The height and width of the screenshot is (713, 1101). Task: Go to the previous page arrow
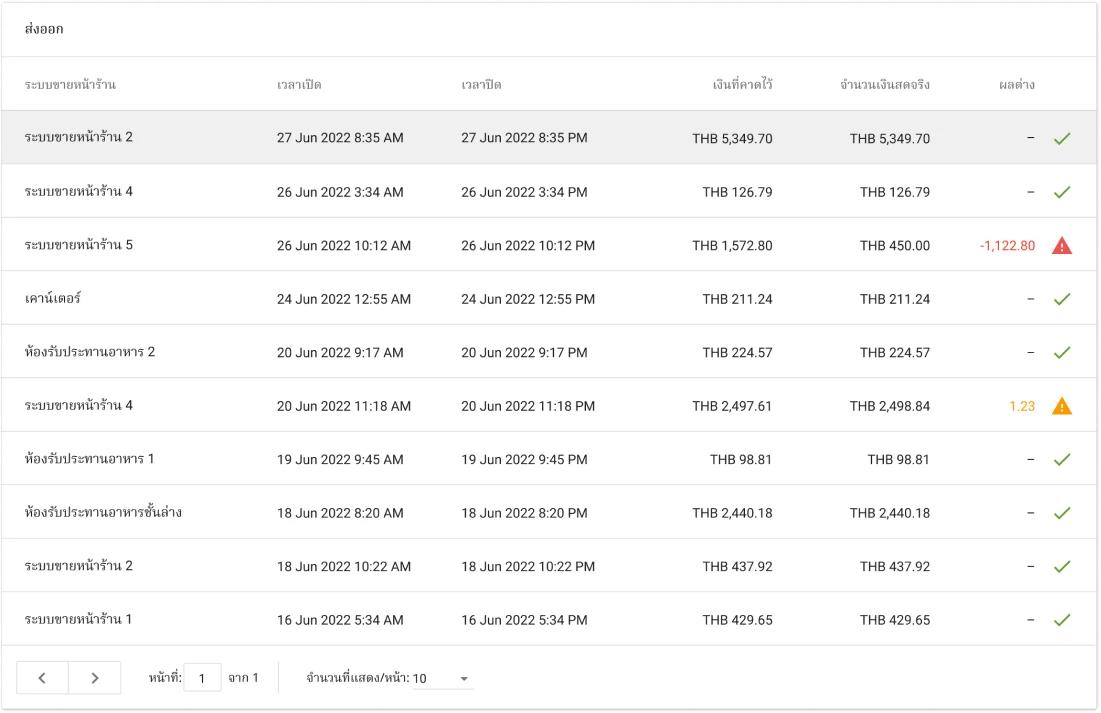[42, 678]
